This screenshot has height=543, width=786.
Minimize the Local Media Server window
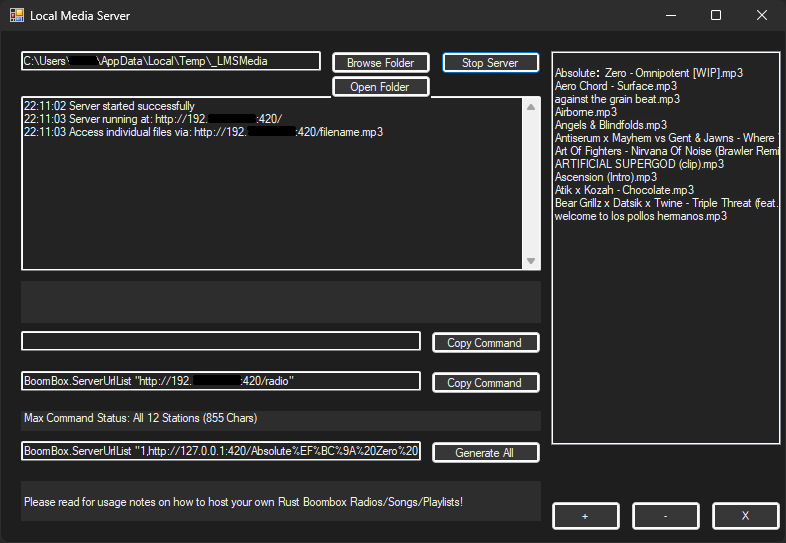click(x=671, y=16)
